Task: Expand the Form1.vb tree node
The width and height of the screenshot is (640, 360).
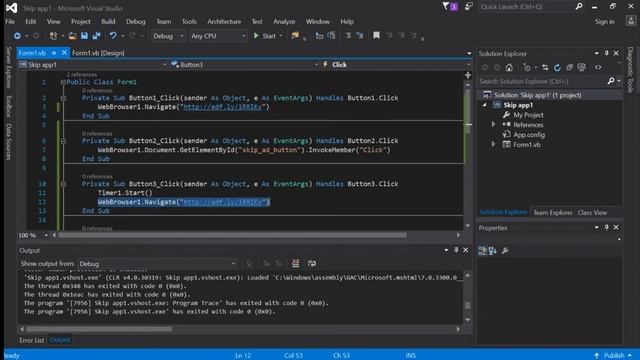Action: [x=493, y=144]
